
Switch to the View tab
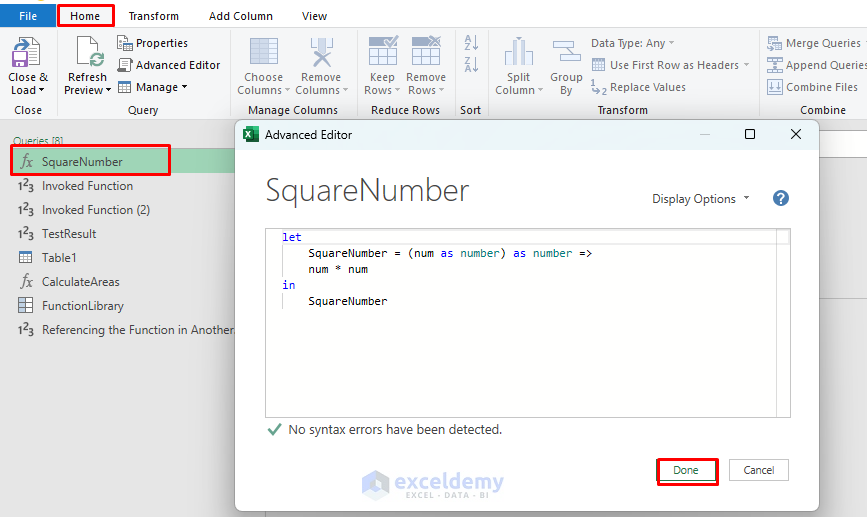[314, 16]
